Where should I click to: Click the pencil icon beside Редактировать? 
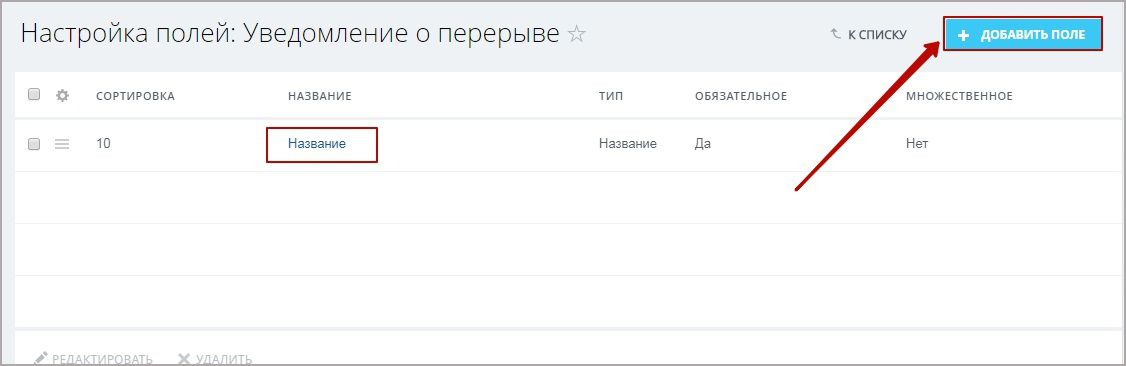pyautogui.click(x=40, y=358)
